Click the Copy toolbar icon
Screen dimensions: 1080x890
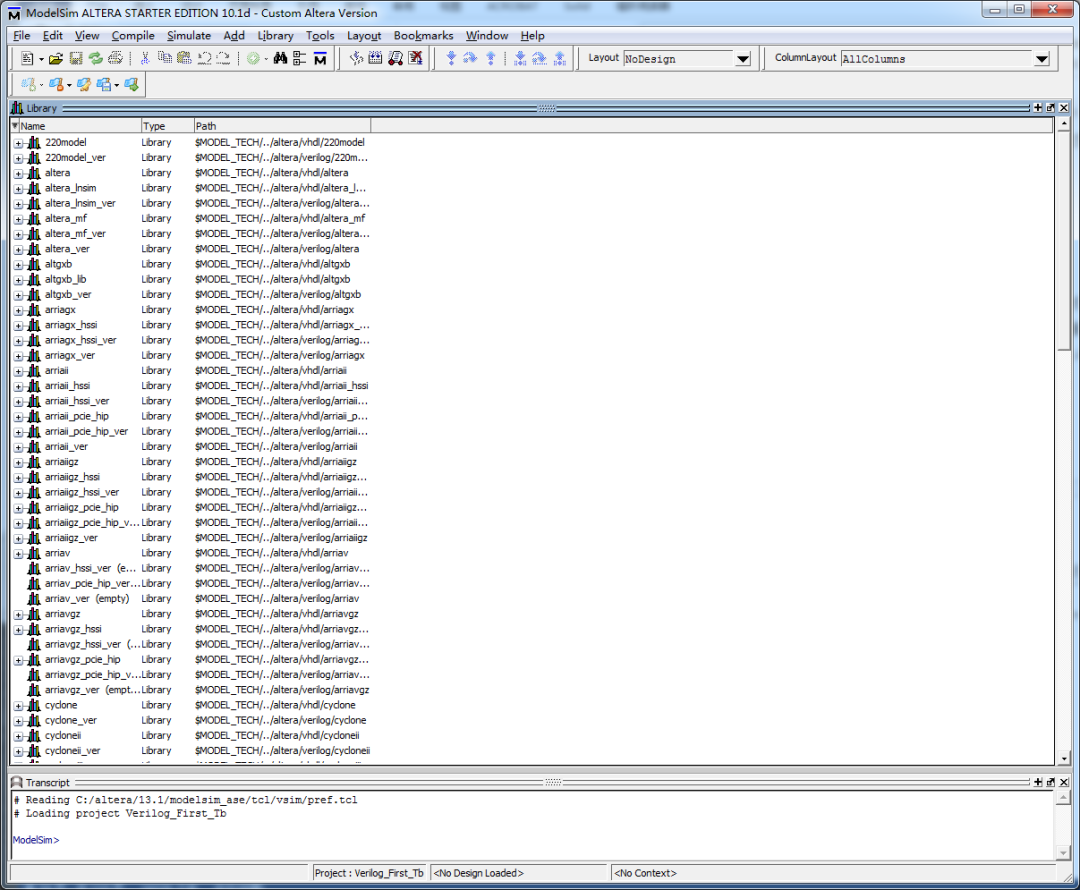click(165, 59)
